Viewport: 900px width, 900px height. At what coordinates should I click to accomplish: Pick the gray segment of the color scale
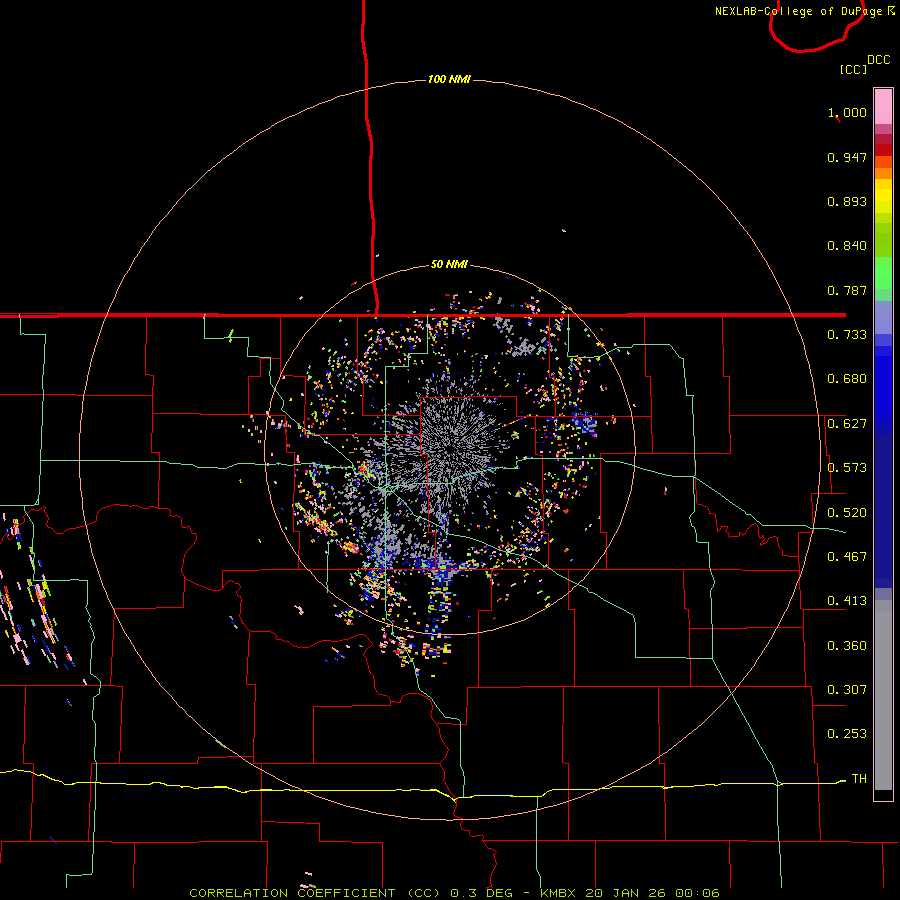point(883,695)
